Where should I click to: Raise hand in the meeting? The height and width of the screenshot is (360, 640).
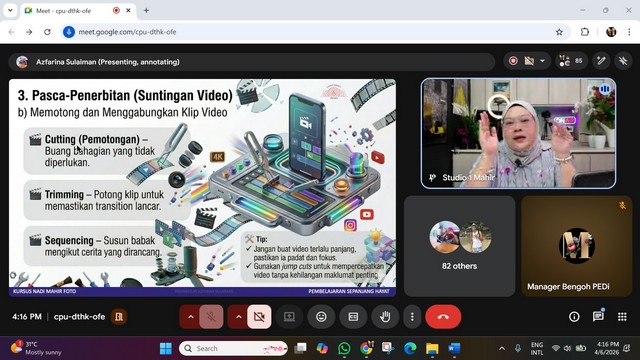(385, 317)
